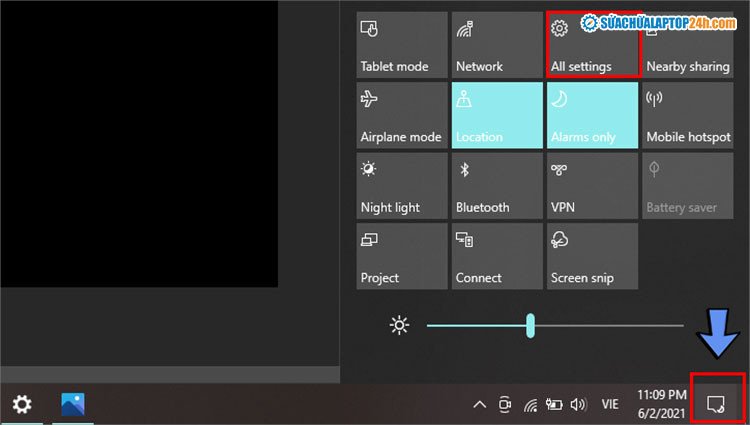Turn on Mobile hotspot tile
This screenshot has width=750, height=425.
click(x=687, y=115)
